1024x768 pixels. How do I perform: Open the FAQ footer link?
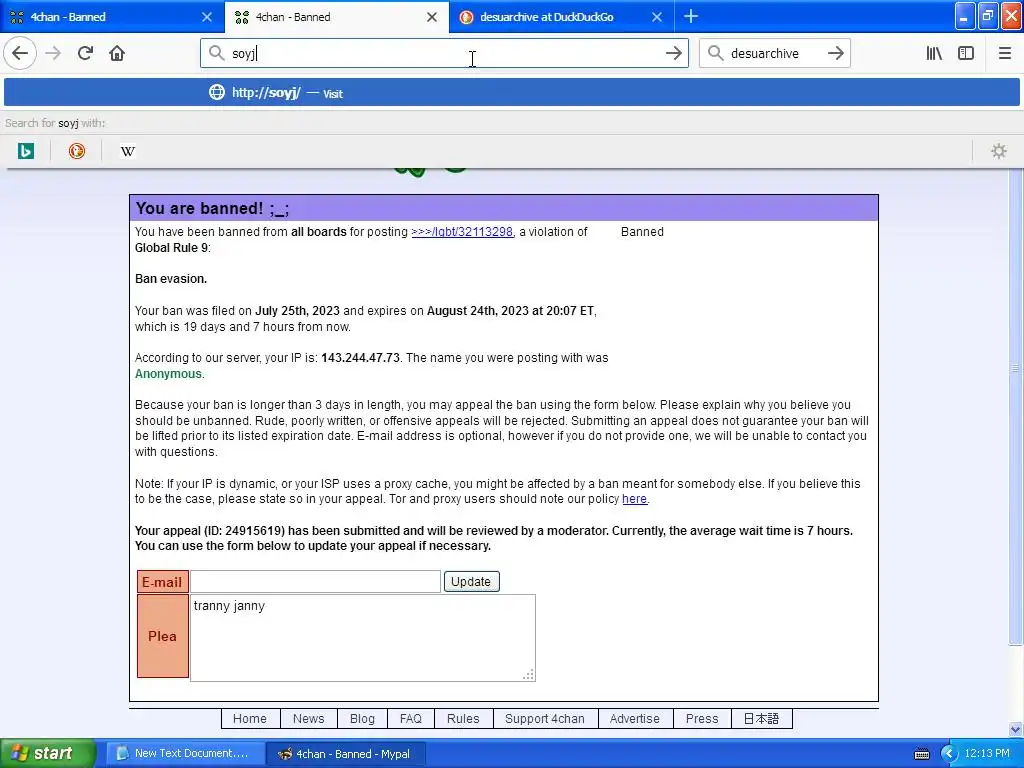411,718
